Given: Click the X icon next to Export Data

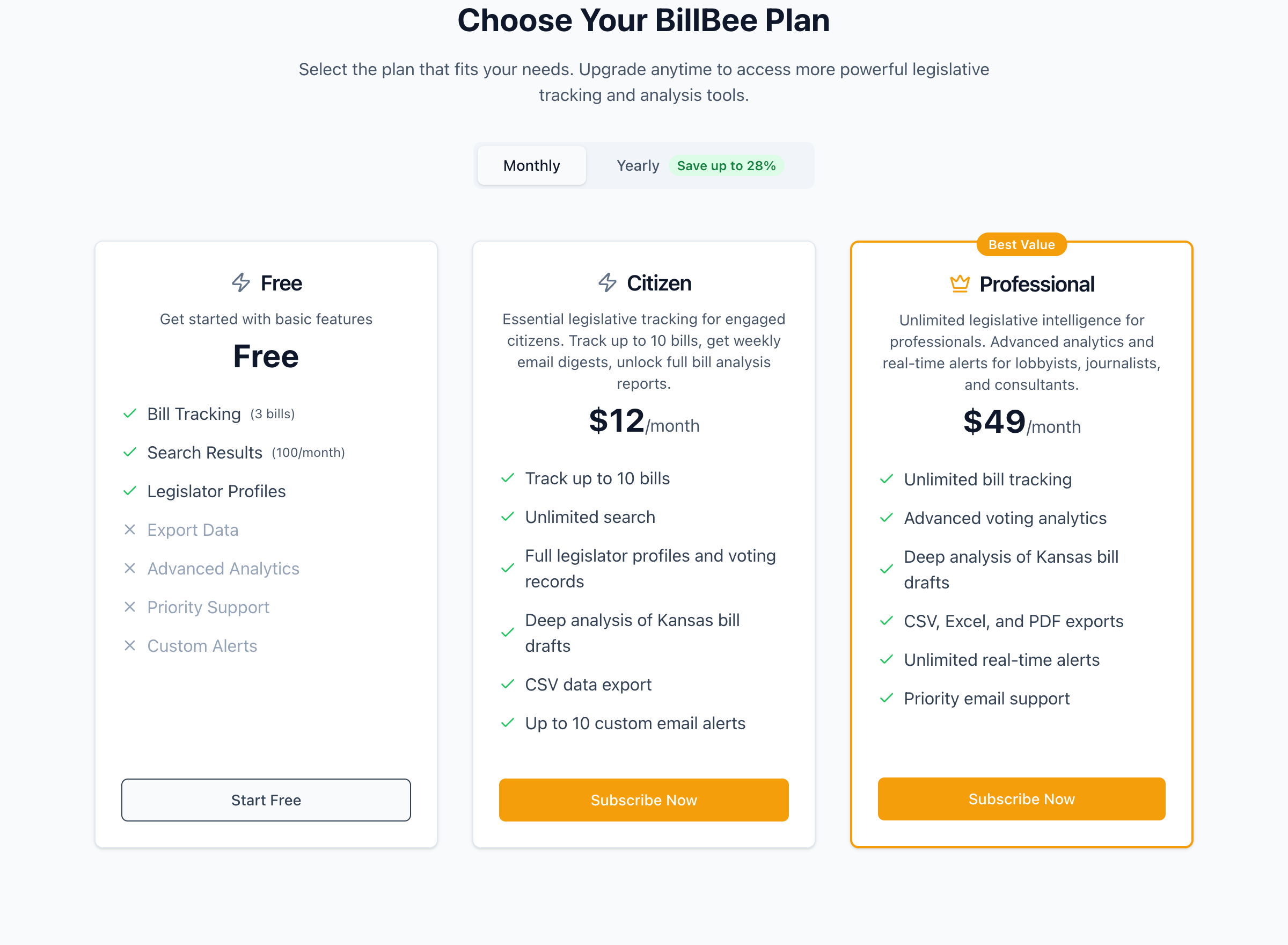Looking at the screenshot, I should (130, 530).
